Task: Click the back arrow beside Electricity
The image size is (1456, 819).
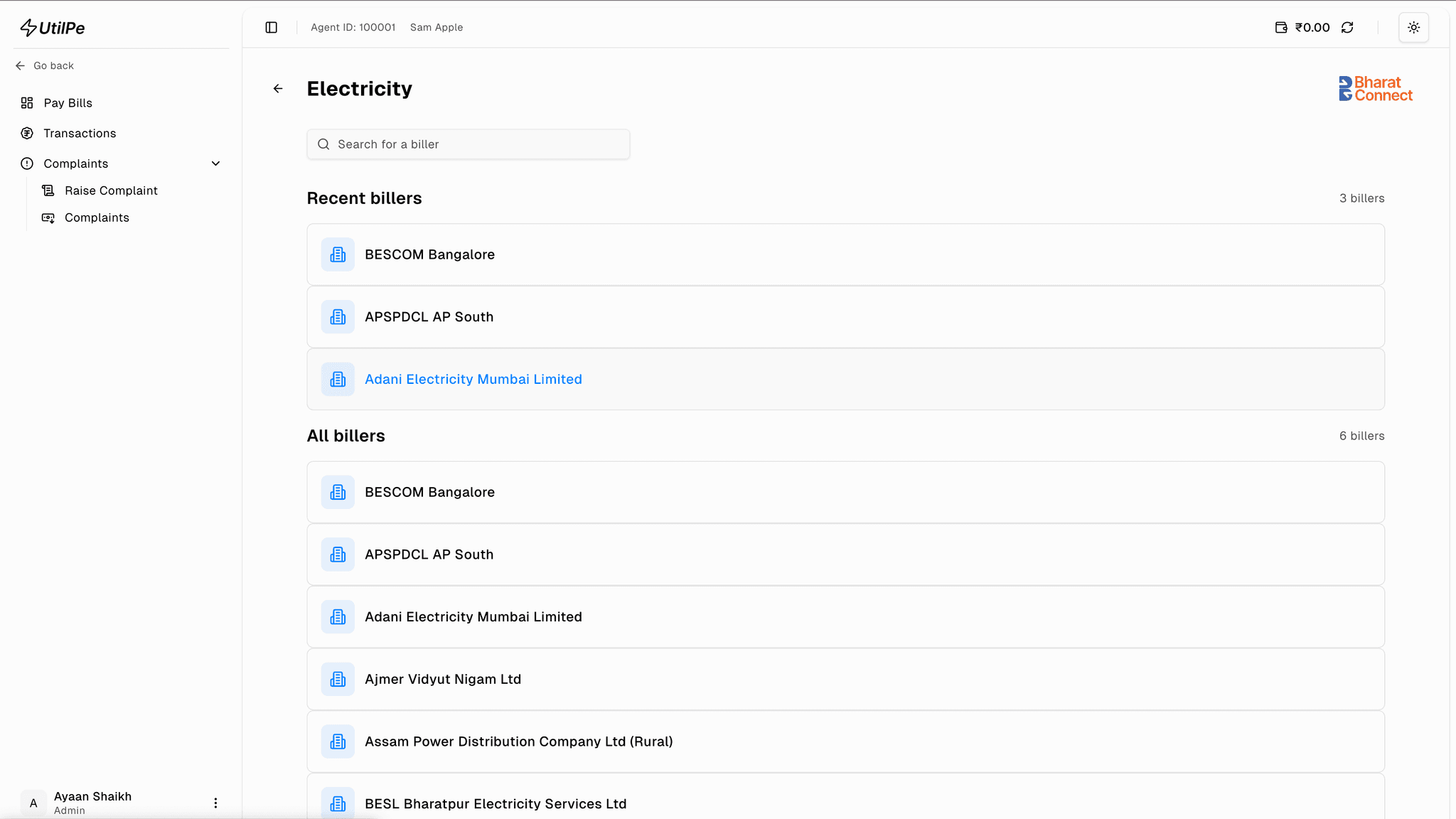Action: (278, 89)
